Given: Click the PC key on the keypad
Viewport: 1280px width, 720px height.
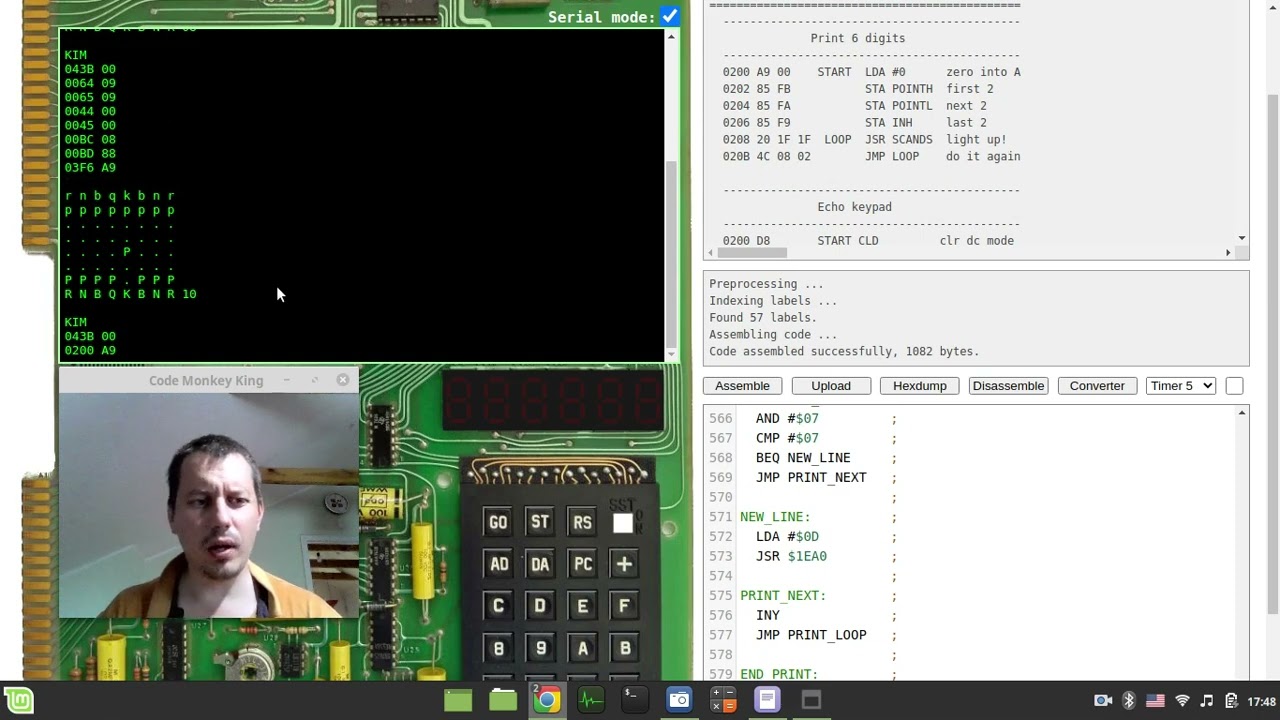Looking at the screenshot, I should pos(582,564).
